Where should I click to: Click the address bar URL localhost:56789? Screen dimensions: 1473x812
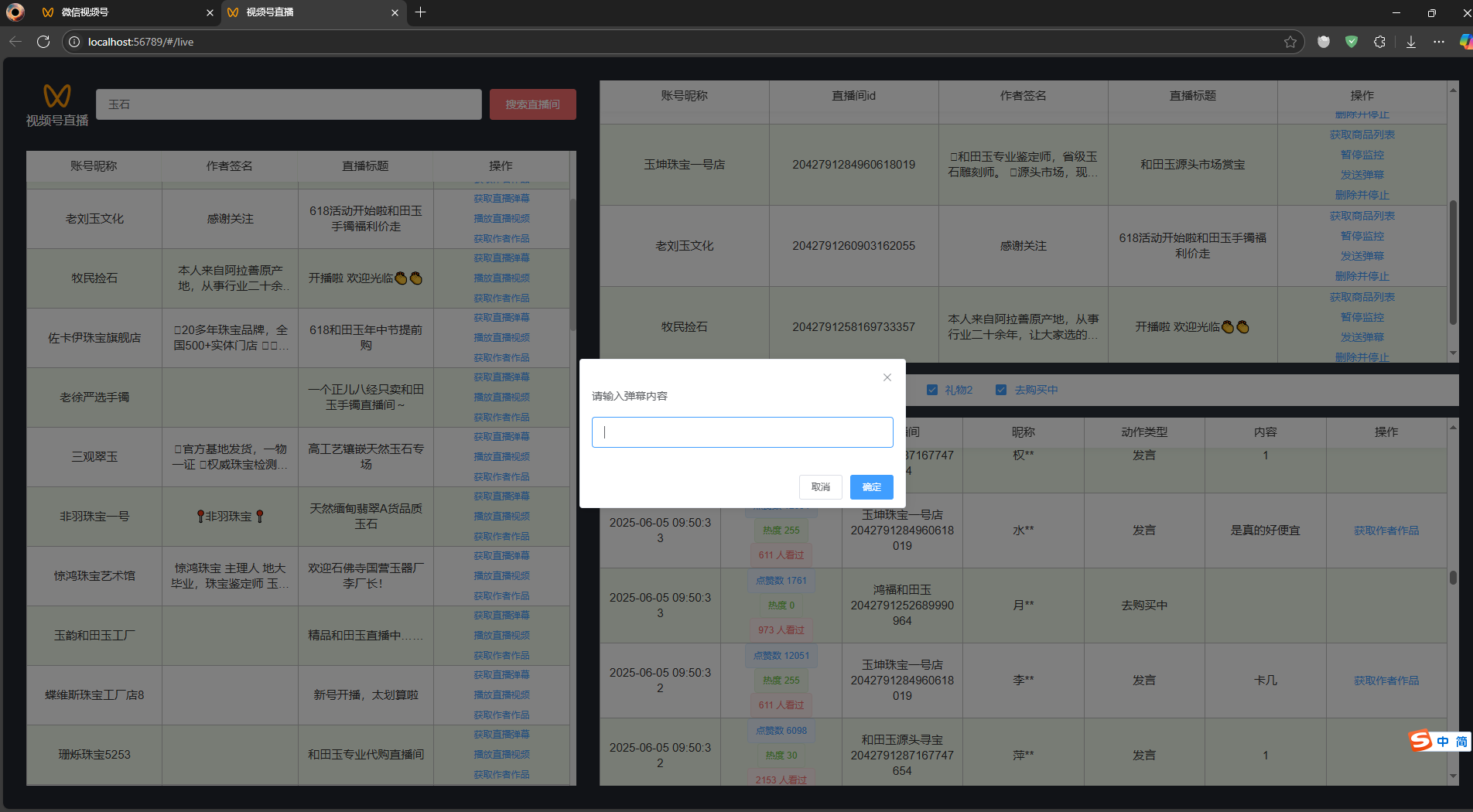(x=141, y=42)
